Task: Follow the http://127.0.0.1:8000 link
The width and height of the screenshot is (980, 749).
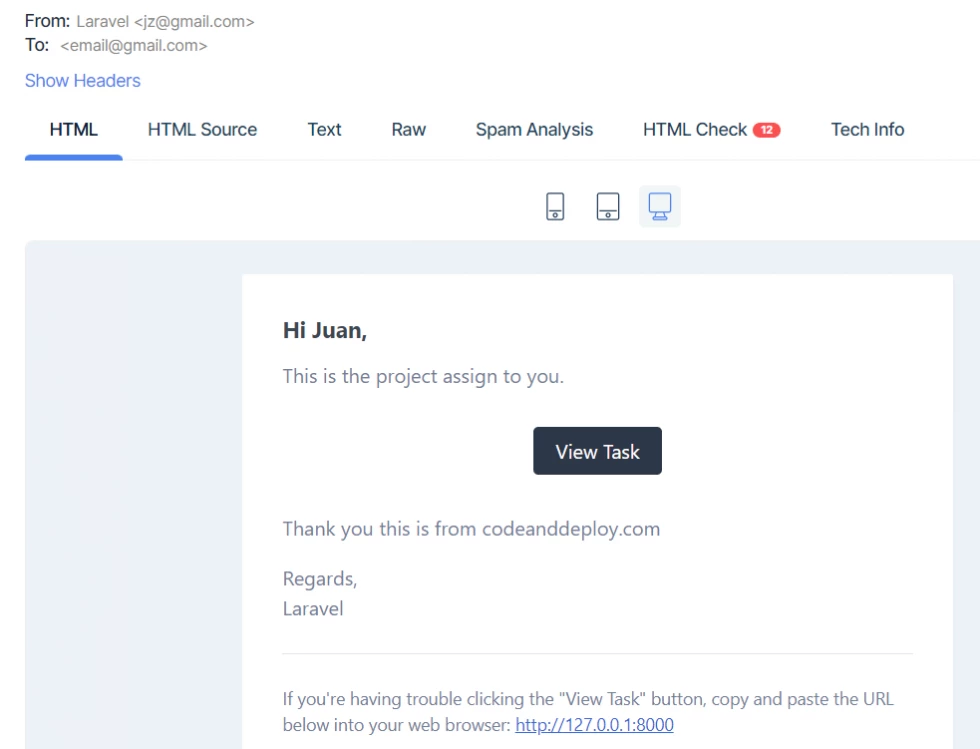Action: click(x=594, y=724)
